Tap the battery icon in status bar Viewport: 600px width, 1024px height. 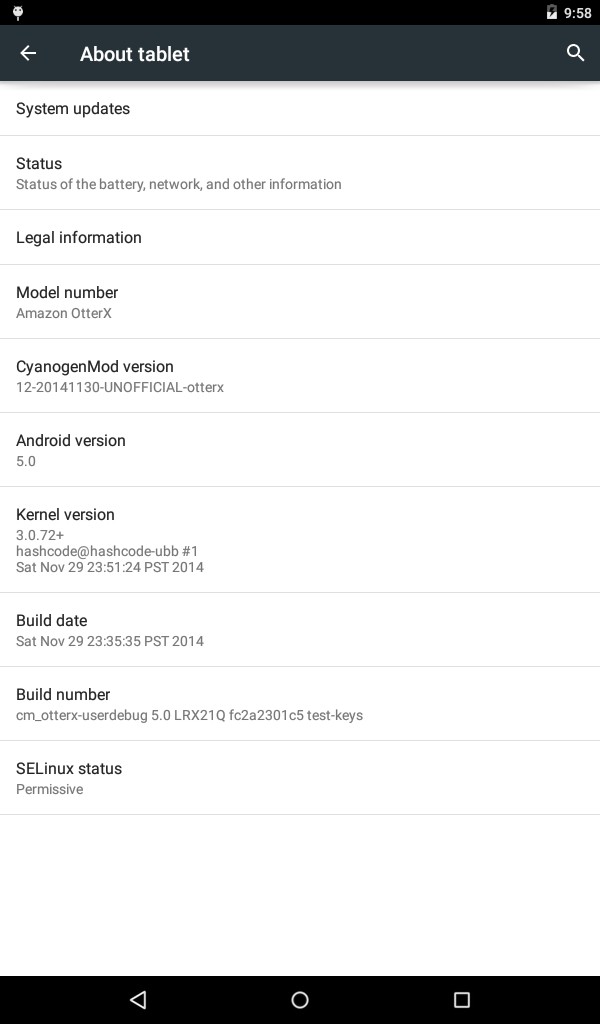click(552, 12)
